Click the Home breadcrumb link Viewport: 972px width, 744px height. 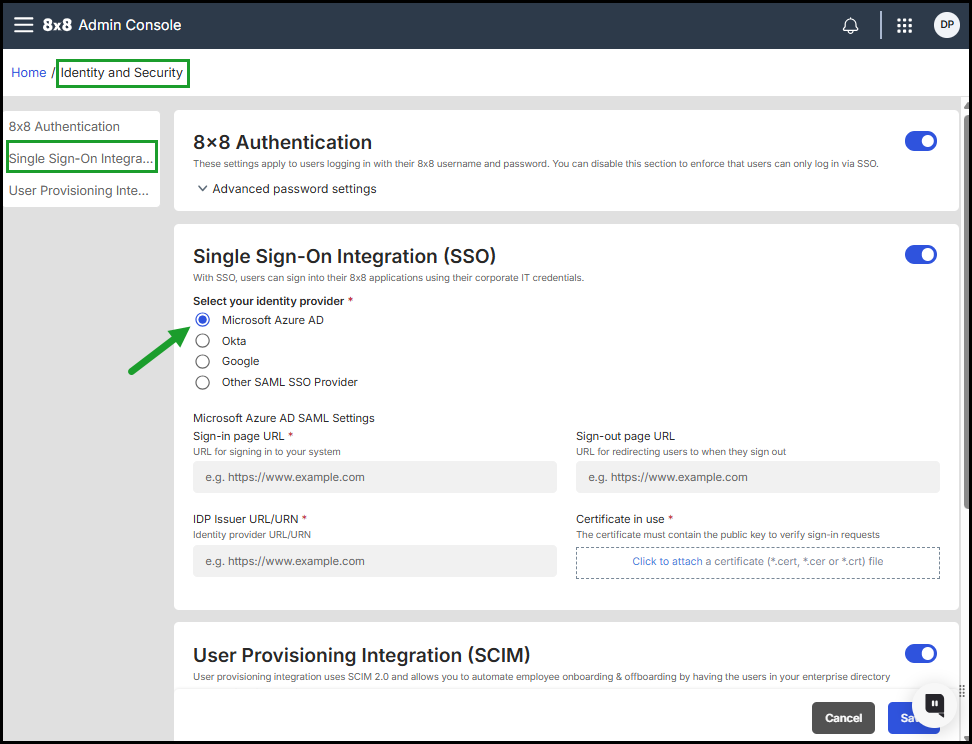pyautogui.click(x=29, y=73)
